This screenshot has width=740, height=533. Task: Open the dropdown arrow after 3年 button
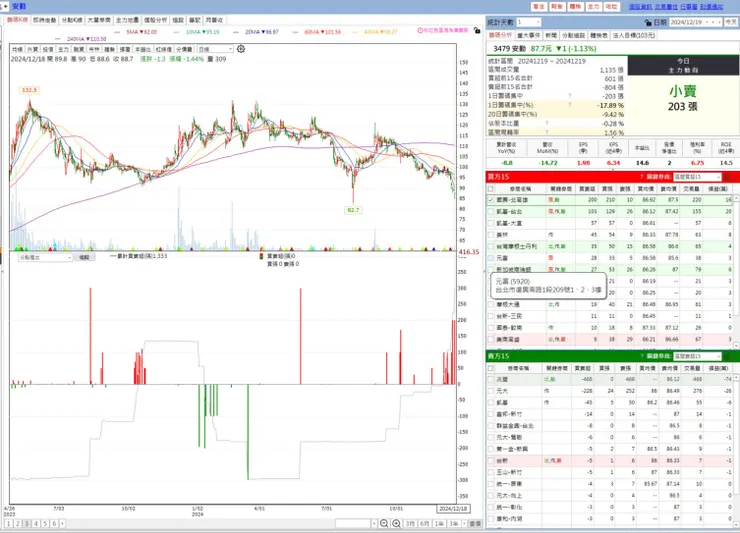click(x=464, y=523)
